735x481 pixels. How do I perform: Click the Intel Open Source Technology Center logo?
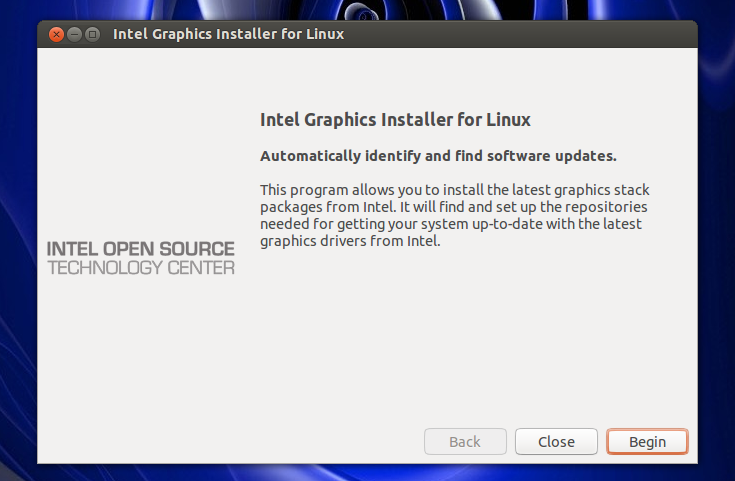click(x=141, y=258)
